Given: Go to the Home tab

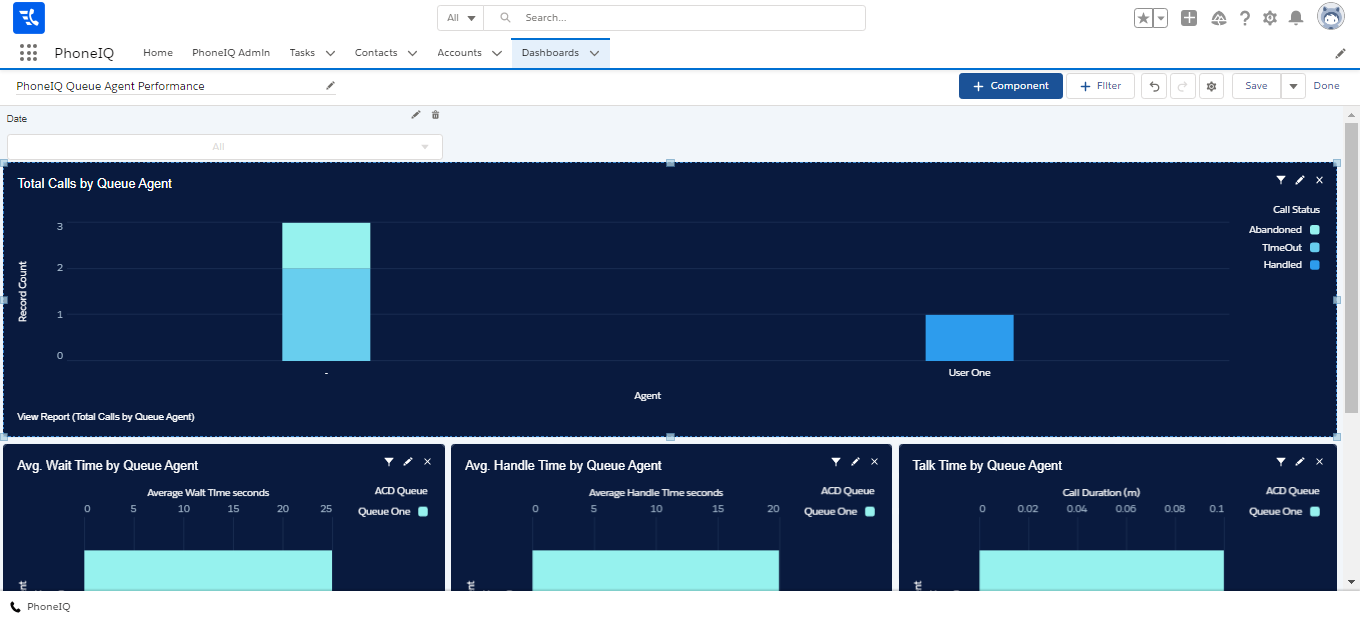Looking at the screenshot, I should (x=158, y=53).
